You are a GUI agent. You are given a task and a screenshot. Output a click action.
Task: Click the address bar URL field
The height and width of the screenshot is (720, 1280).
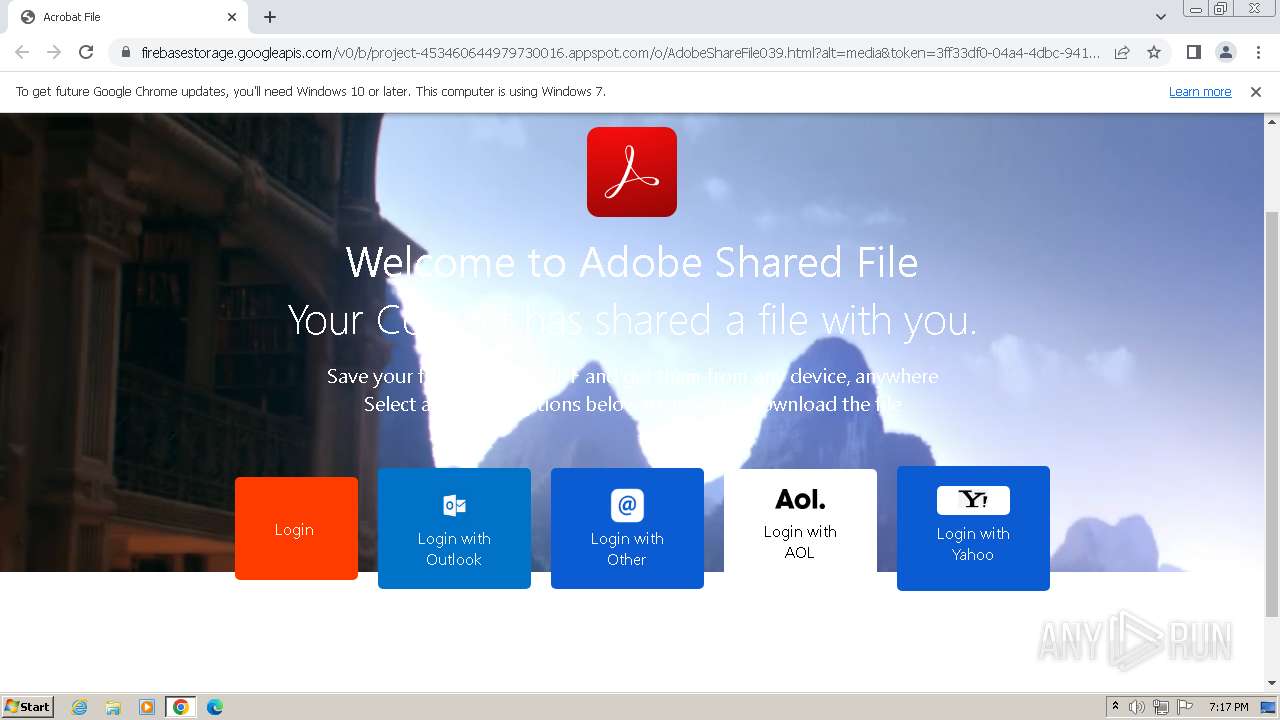click(620, 52)
